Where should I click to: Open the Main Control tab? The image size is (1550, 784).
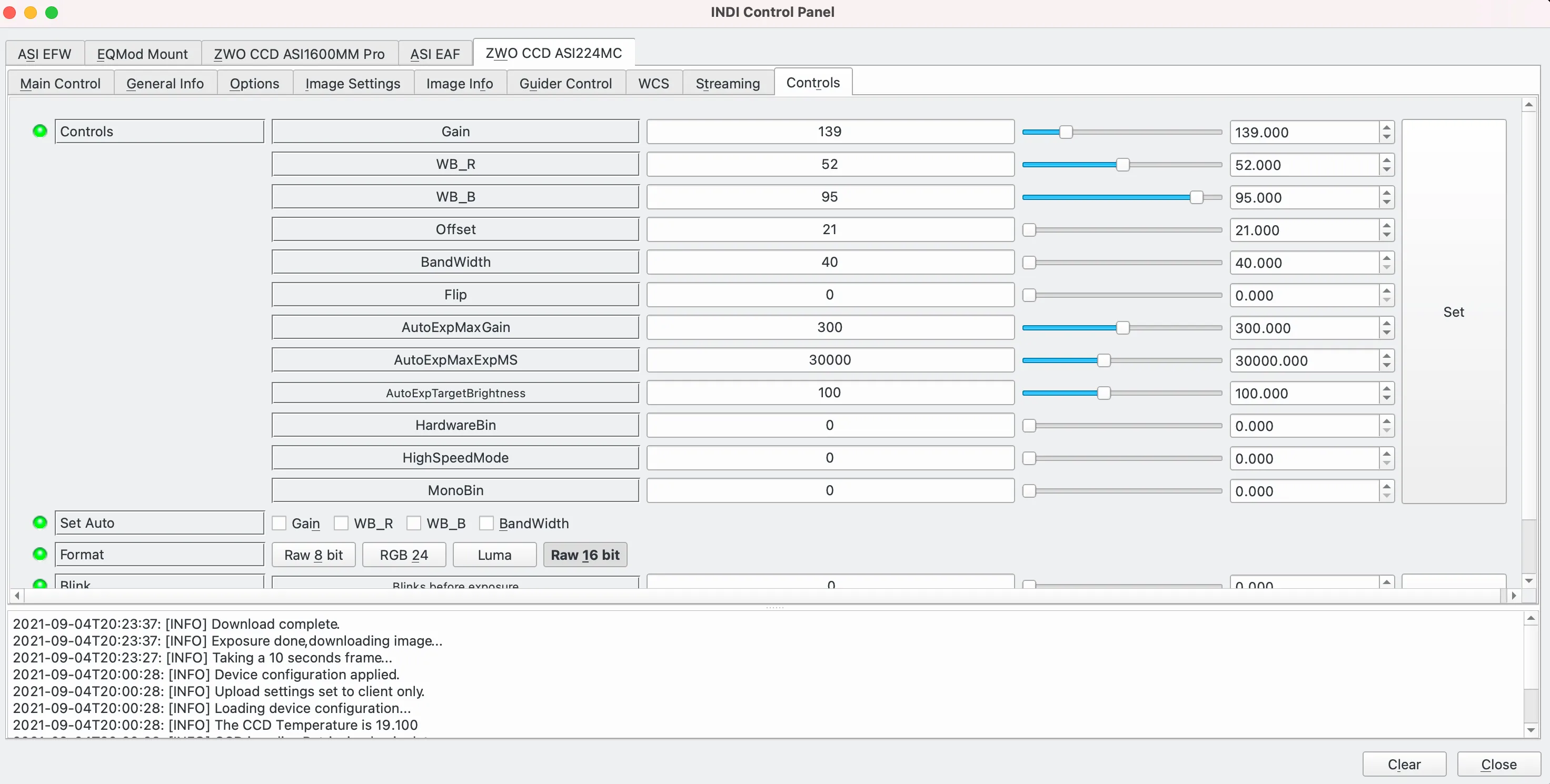click(x=60, y=83)
